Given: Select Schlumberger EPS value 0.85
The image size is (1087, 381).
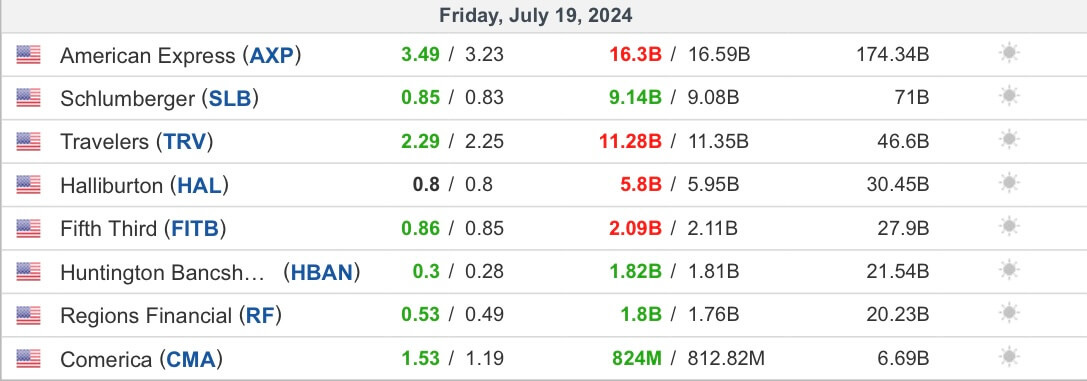Looking at the screenshot, I should 420,98.
